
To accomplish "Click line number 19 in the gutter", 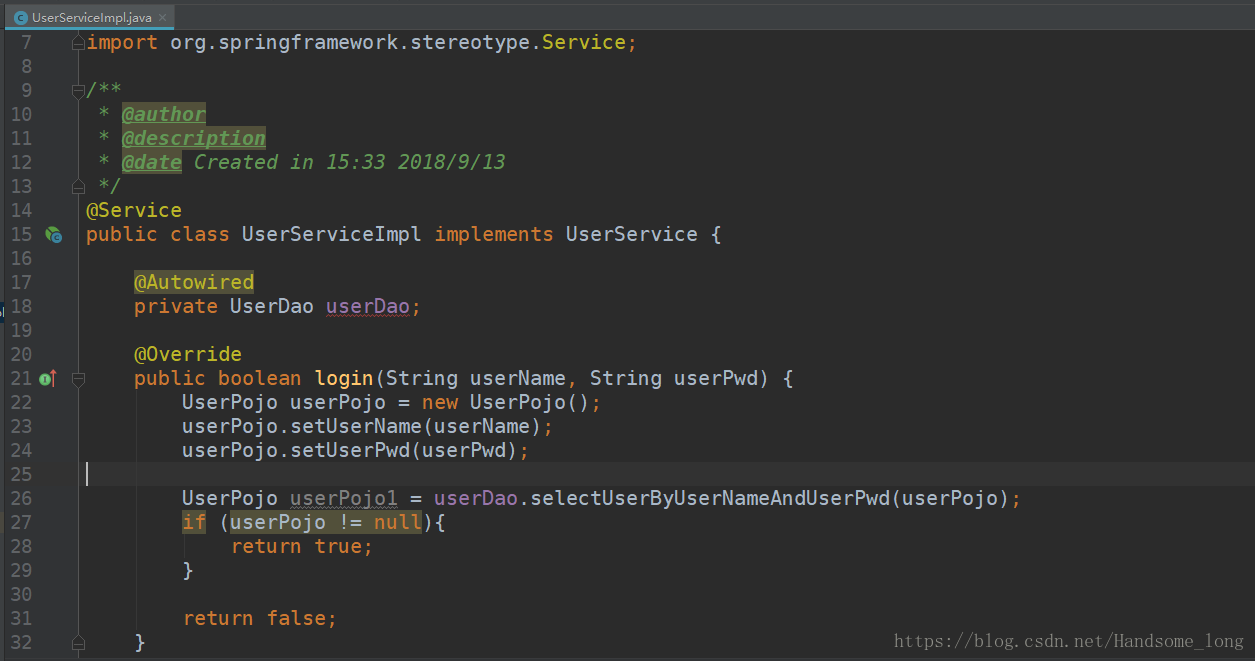I will (x=21, y=330).
